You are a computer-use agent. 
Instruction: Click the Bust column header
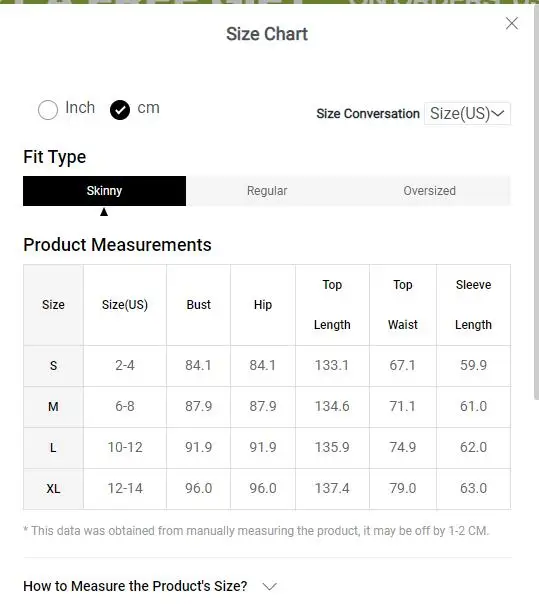coord(198,305)
